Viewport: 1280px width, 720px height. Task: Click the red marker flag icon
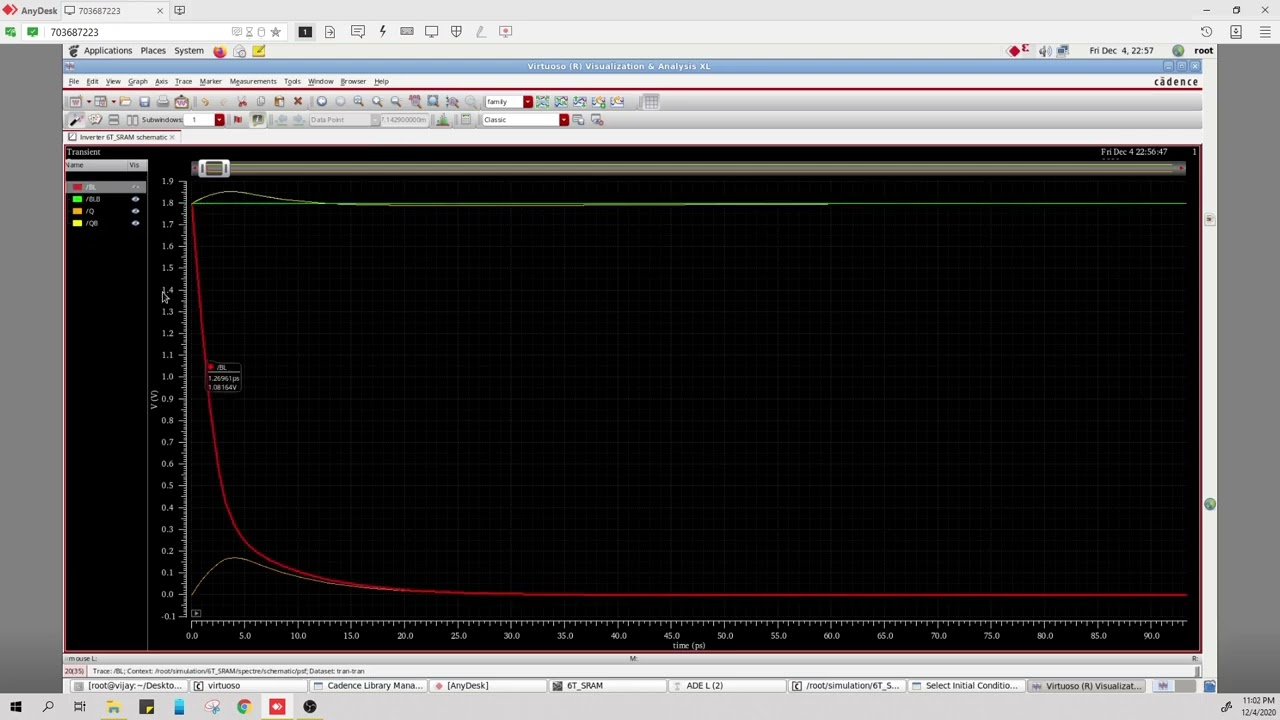(238, 120)
